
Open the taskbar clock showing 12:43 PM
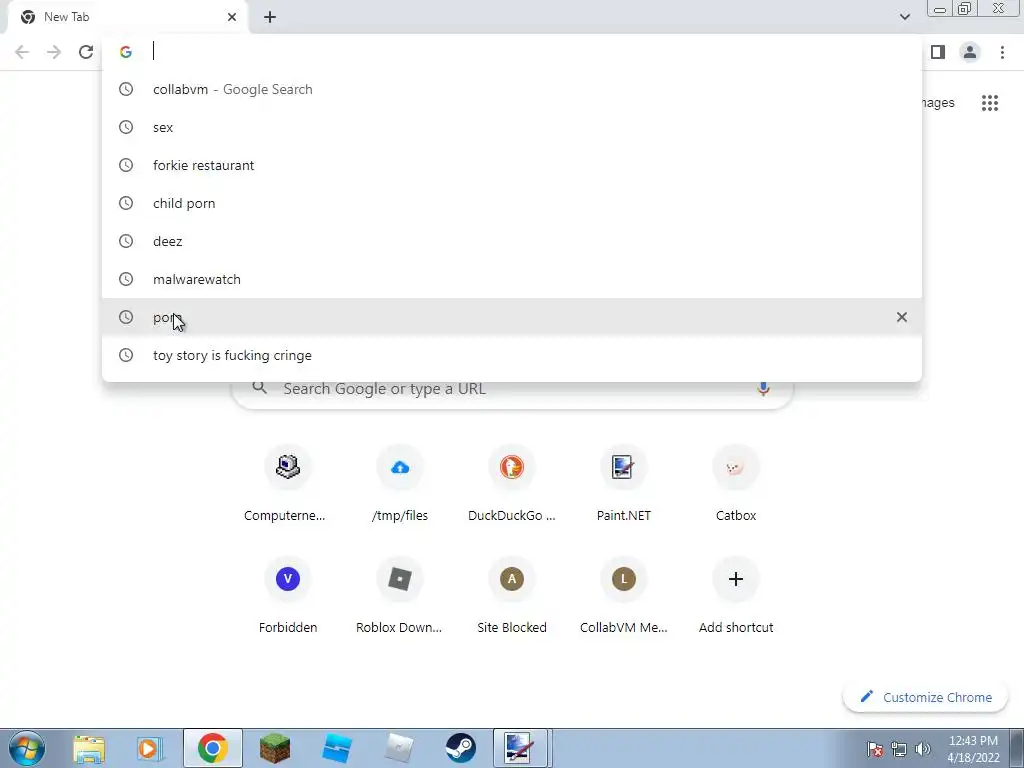pyautogui.click(x=973, y=748)
